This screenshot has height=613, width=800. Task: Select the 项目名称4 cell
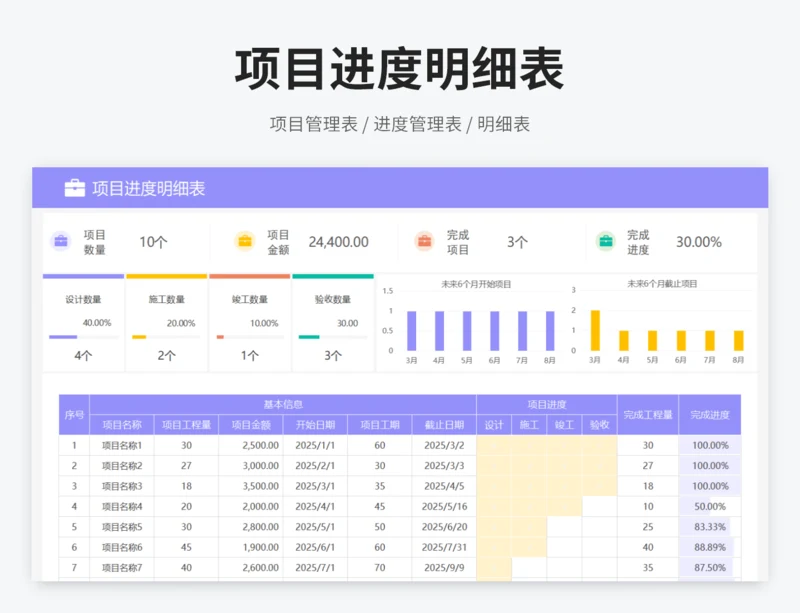pyautogui.click(x=121, y=506)
